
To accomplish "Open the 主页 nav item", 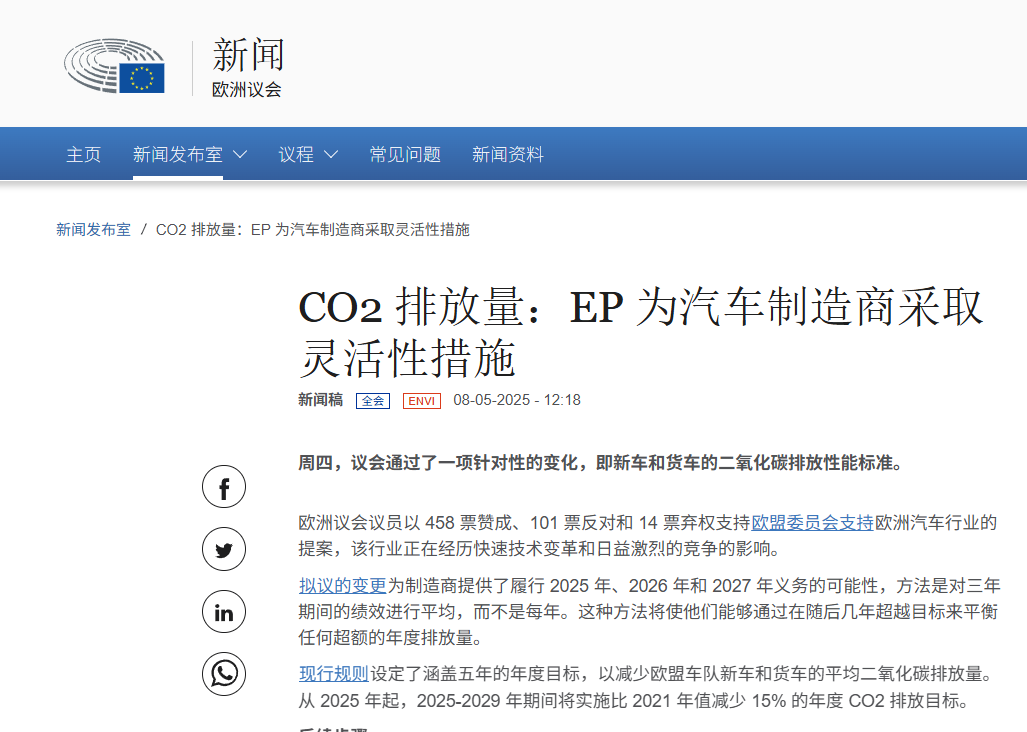I will coord(84,155).
